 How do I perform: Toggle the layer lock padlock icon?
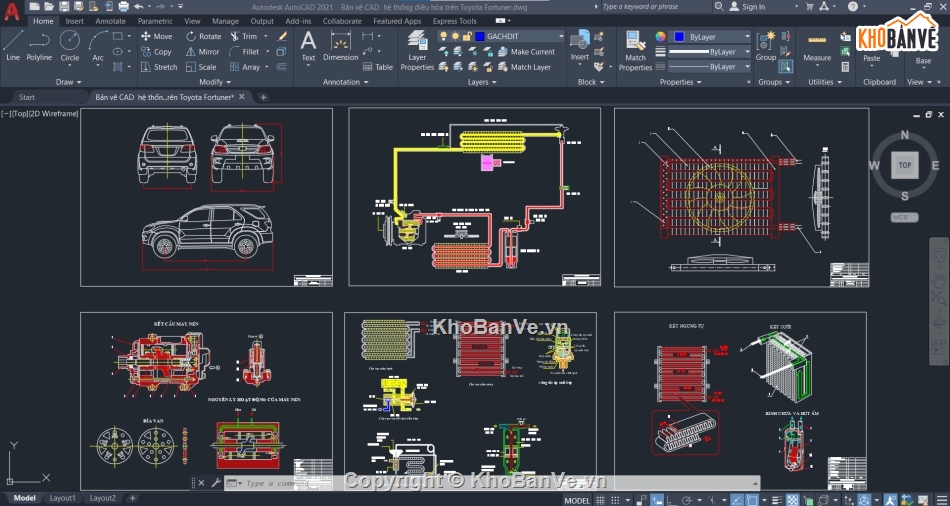coord(467,36)
